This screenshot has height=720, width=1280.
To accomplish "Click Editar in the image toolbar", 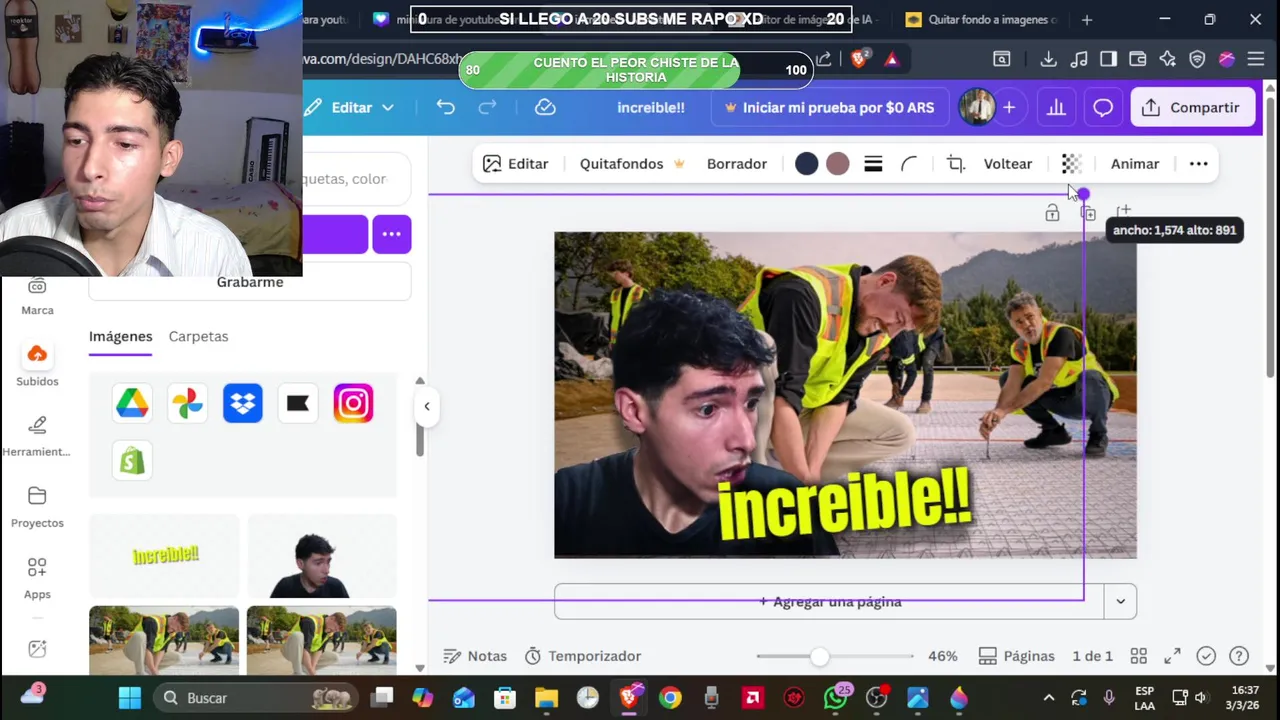I will click(x=515, y=164).
